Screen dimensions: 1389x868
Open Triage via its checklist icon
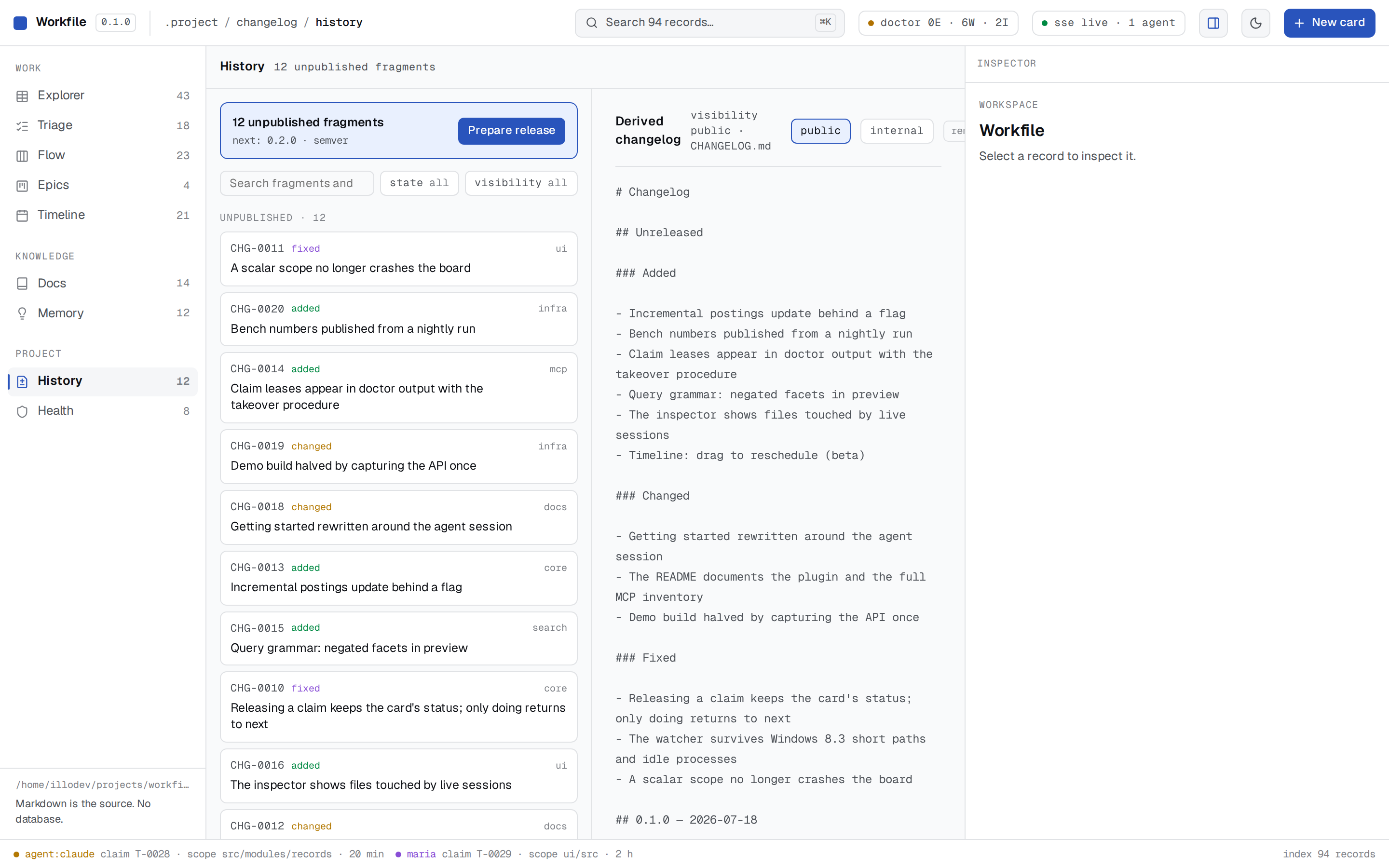point(22,126)
